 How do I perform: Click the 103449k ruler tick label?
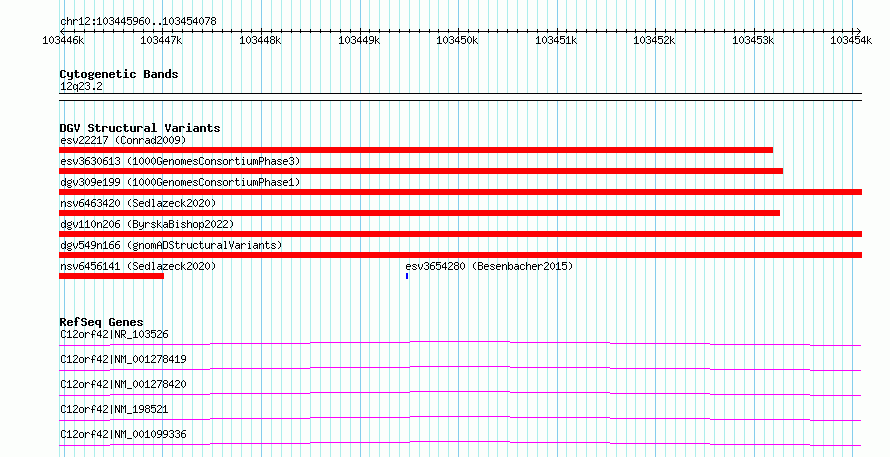click(x=359, y=40)
